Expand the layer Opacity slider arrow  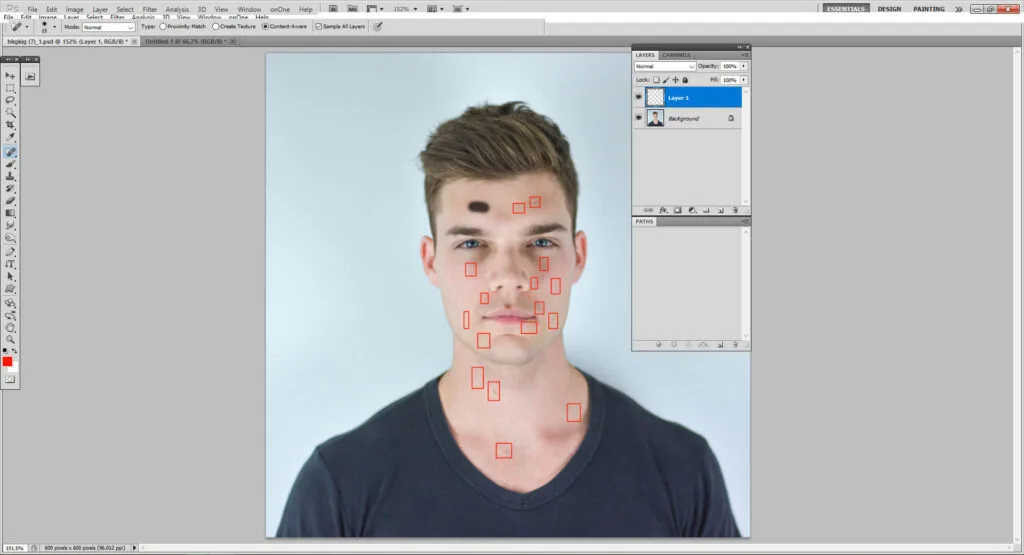coord(743,66)
